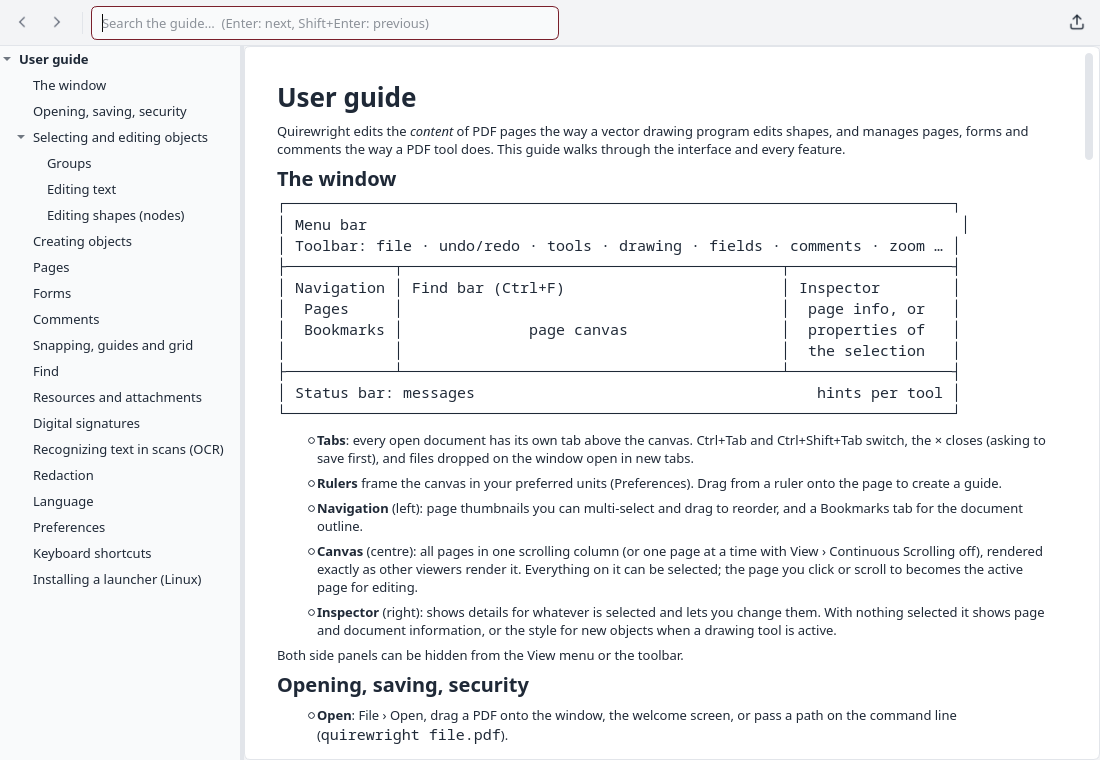Open the Groups subtopic

[x=69, y=164]
